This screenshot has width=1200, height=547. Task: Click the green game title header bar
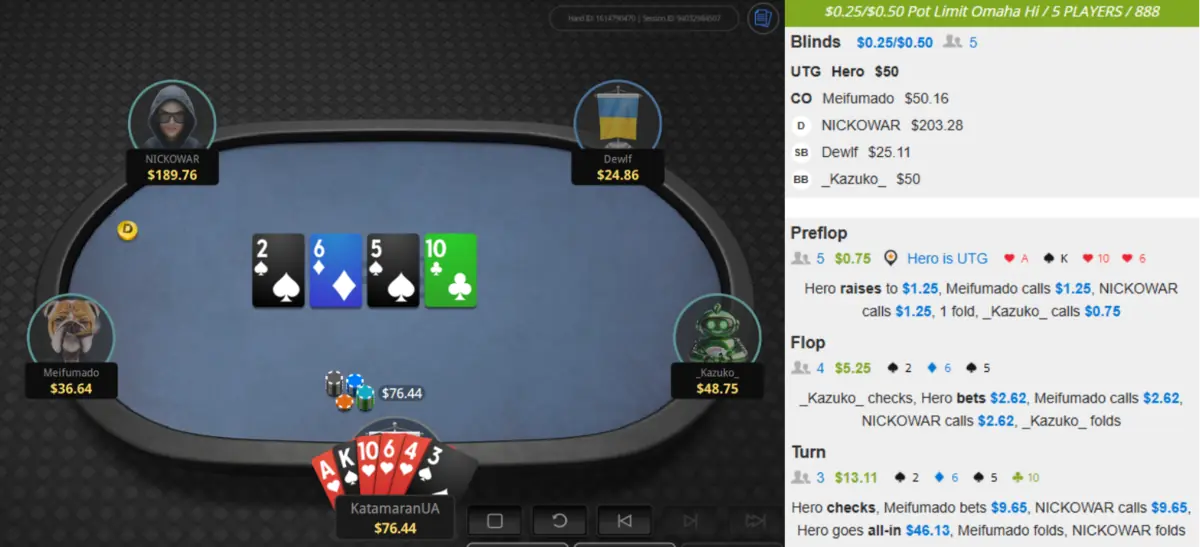pyautogui.click(x=992, y=12)
